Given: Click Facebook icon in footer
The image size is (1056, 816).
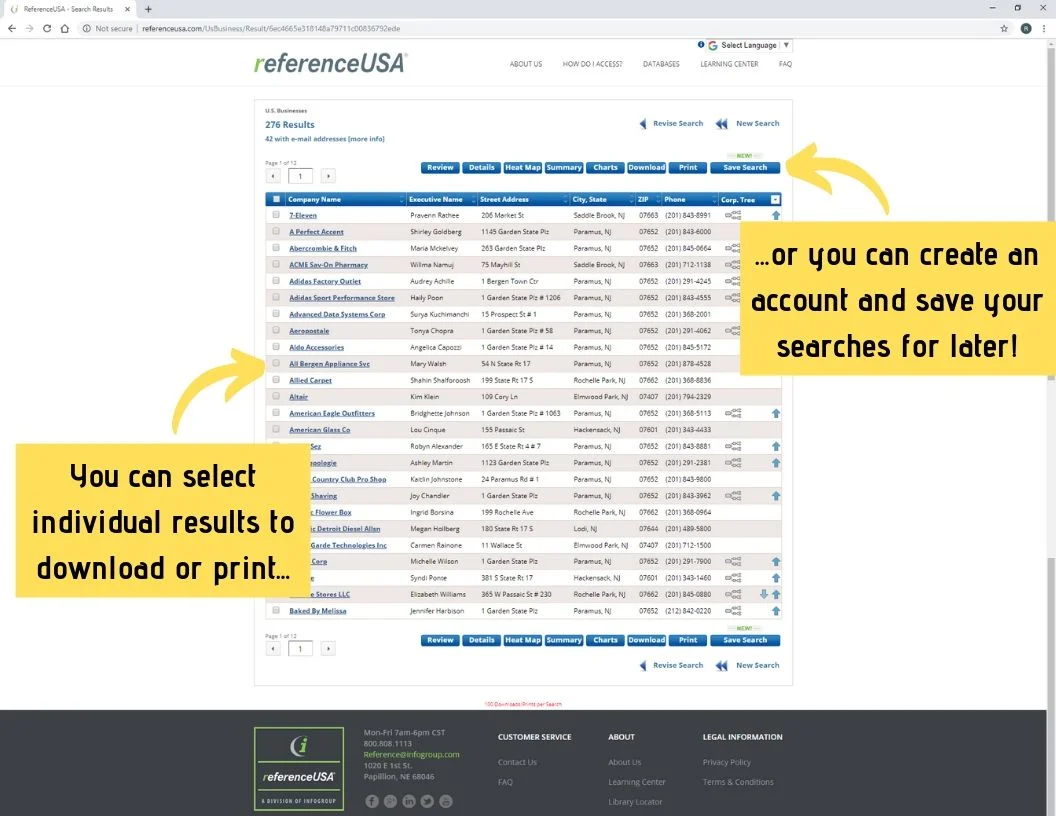Looking at the screenshot, I should click(x=372, y=801).
